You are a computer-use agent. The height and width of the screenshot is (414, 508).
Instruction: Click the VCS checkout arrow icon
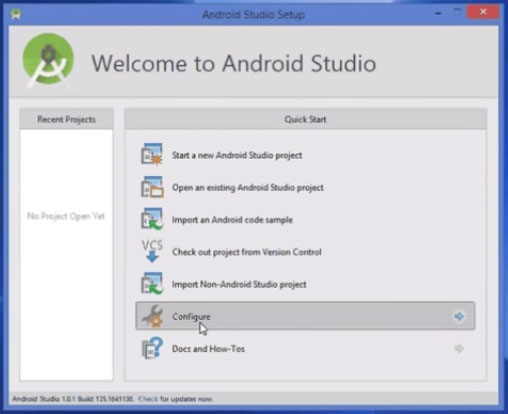click(152, 251)
